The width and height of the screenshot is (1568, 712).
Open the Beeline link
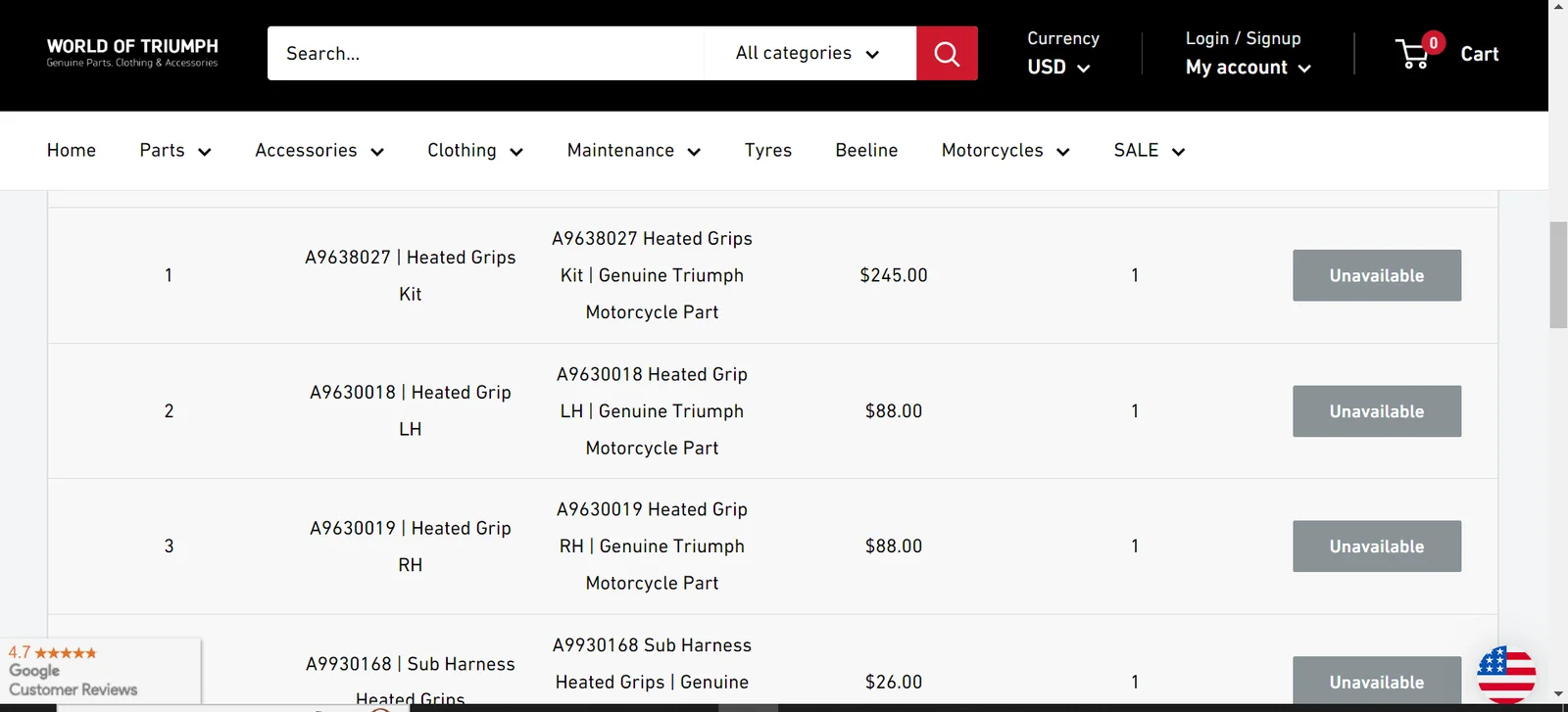(x=866, y=151)
